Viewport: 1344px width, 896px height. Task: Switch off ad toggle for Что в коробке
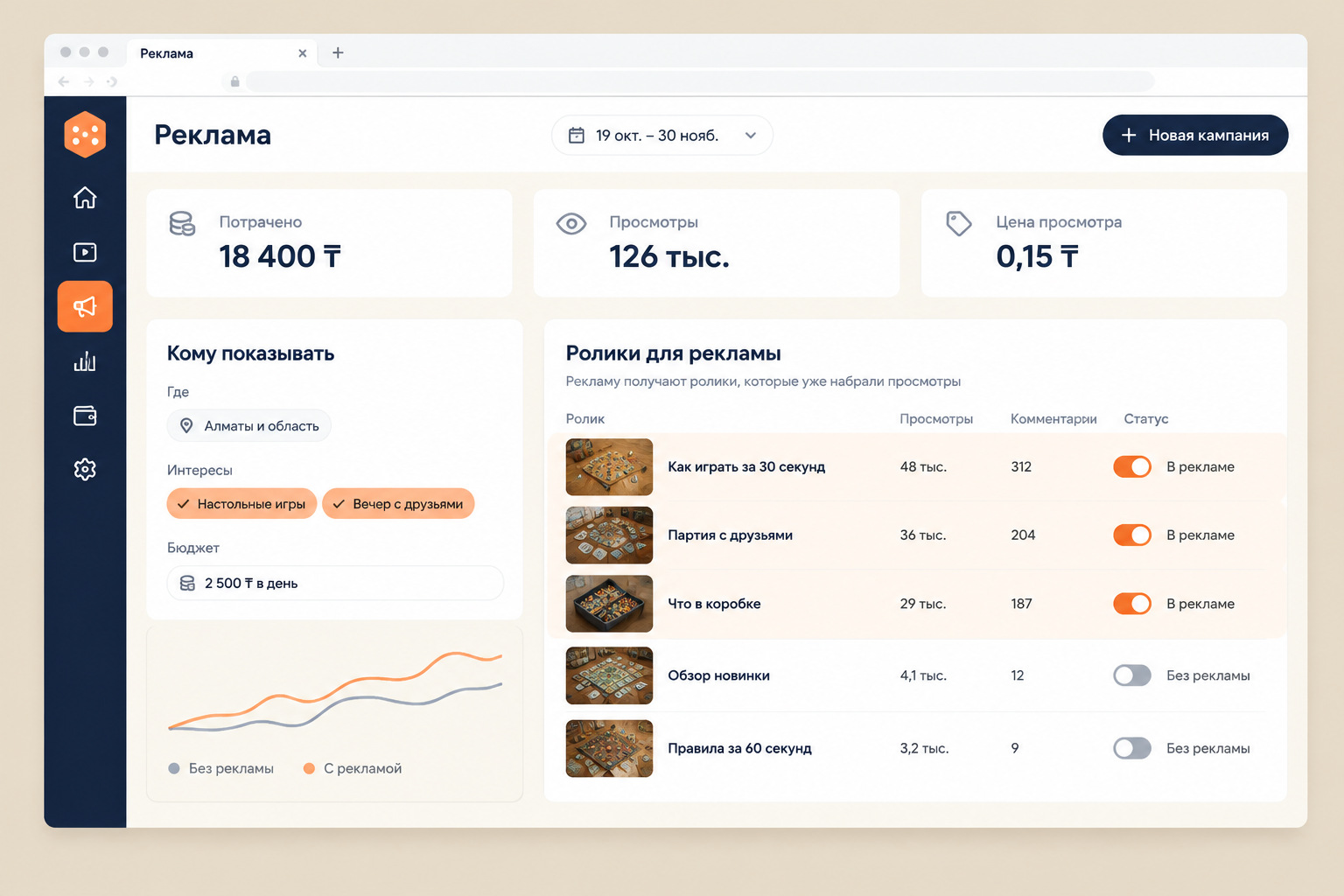click(1132, 604)
